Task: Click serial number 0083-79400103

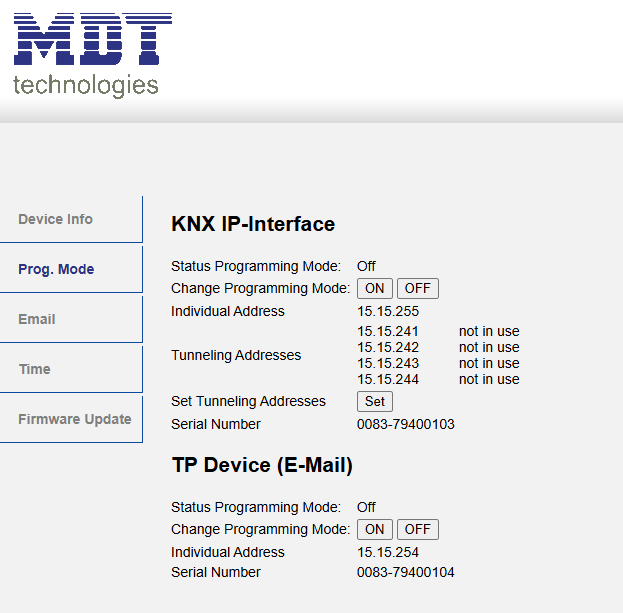Action: click(x=405, y=424)
